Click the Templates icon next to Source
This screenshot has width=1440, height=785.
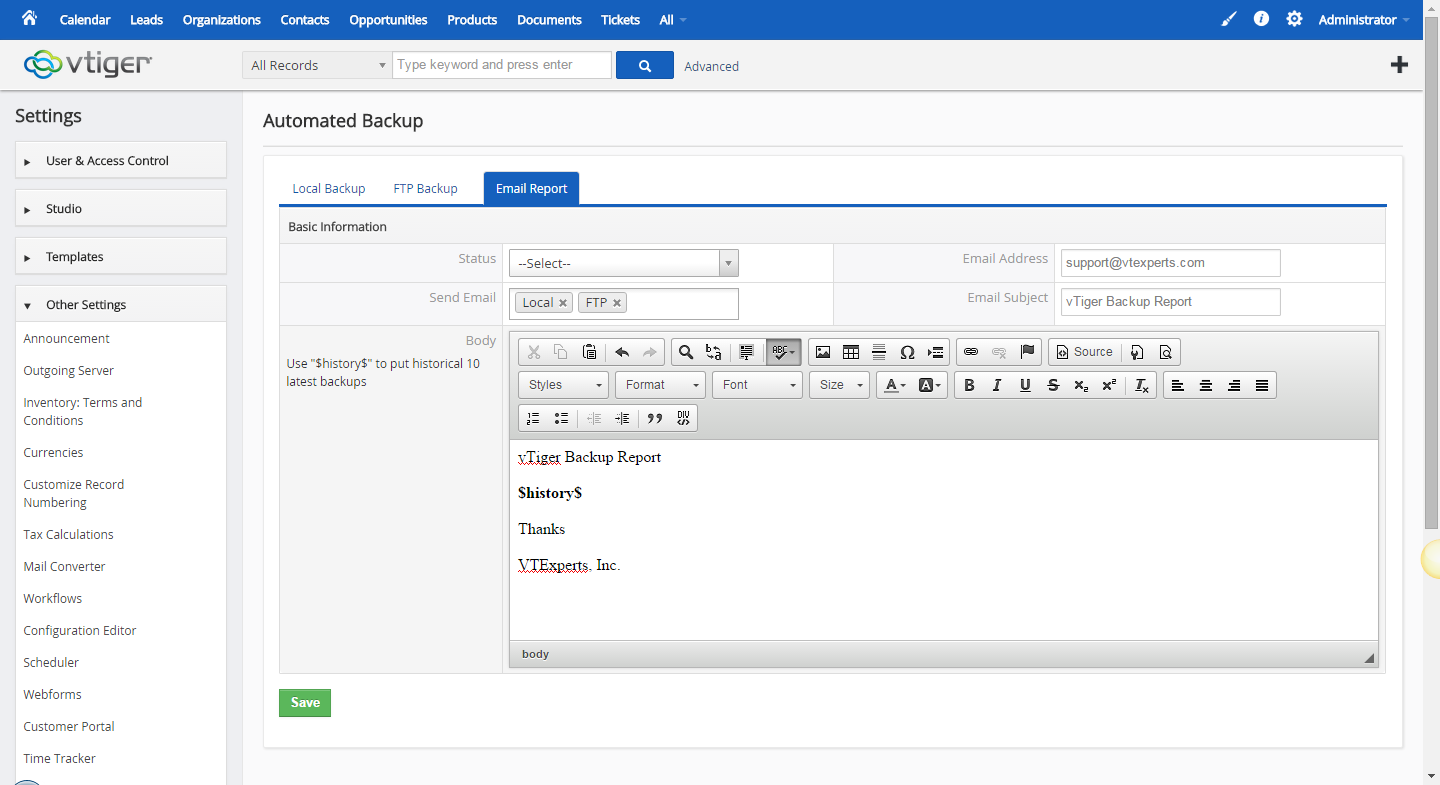pyautogui.click(x=1137, y=352)
